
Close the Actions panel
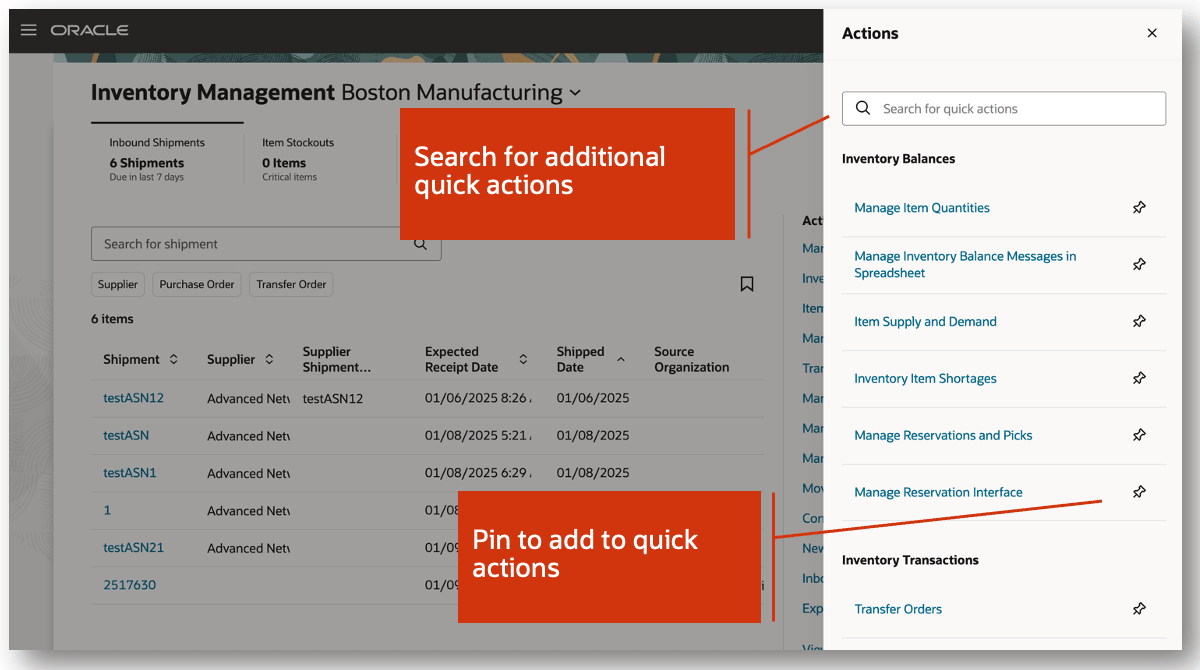point(1152,33)
